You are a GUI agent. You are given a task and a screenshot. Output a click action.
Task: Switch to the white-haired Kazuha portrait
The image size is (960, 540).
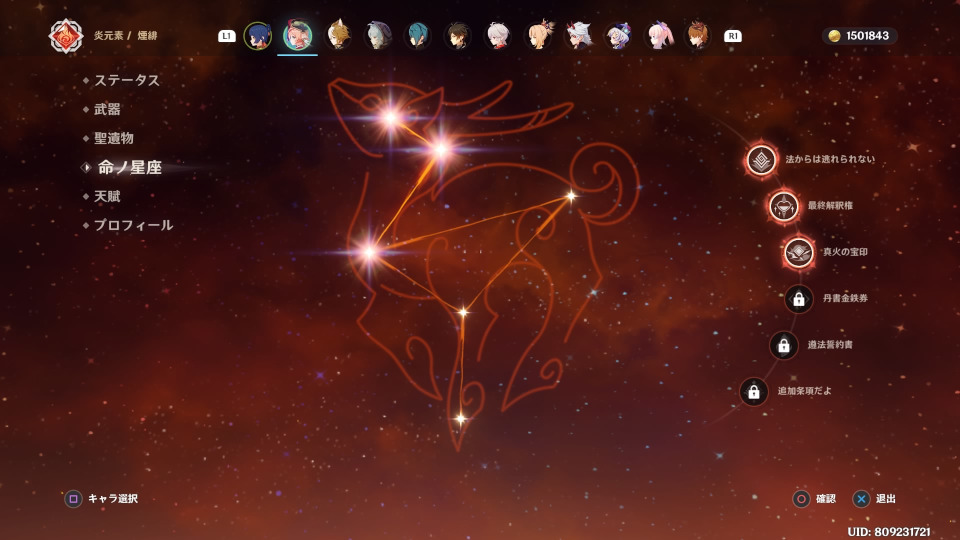(x=498, y=36)
